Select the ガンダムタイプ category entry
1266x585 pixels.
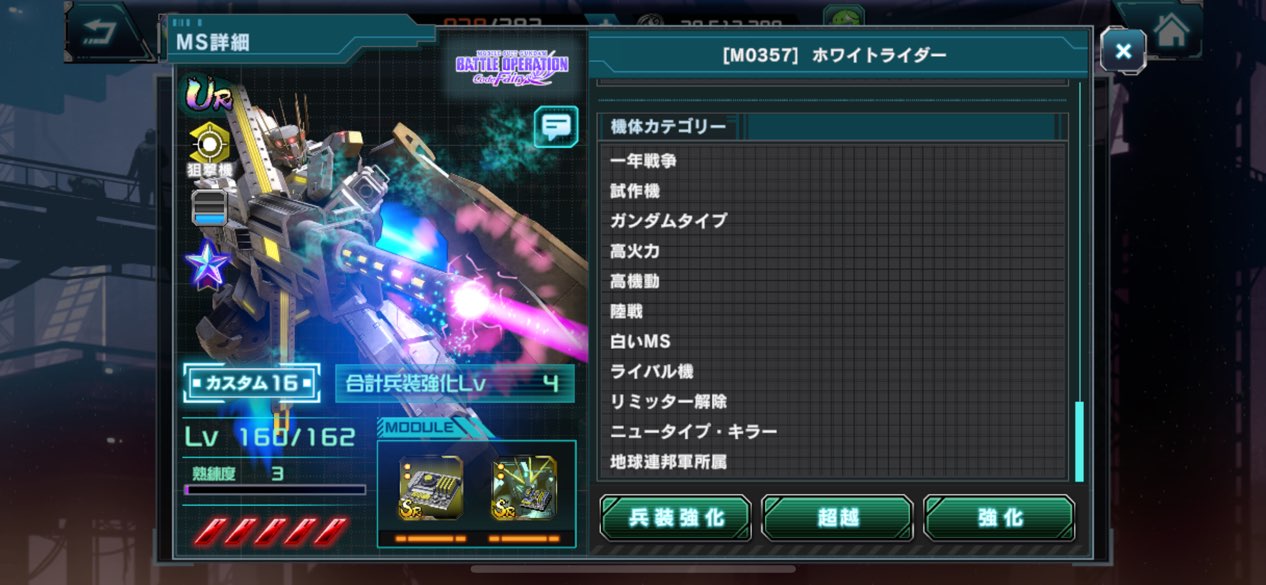tap(668, 221)
